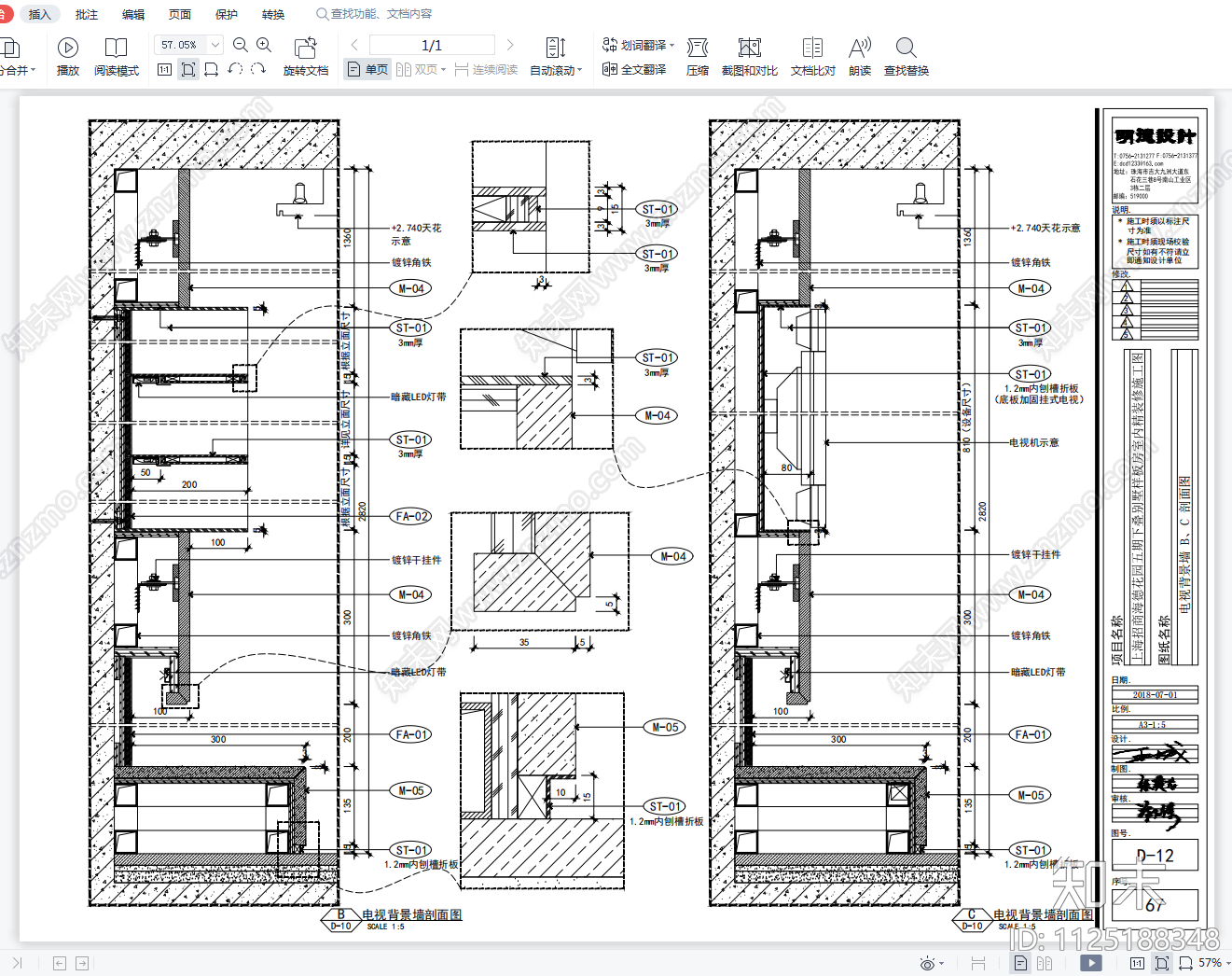Open the Edit (编辑) tab
Viewport: 1232px width, 976px height.
pyautogui.click(x=133, y=14)
